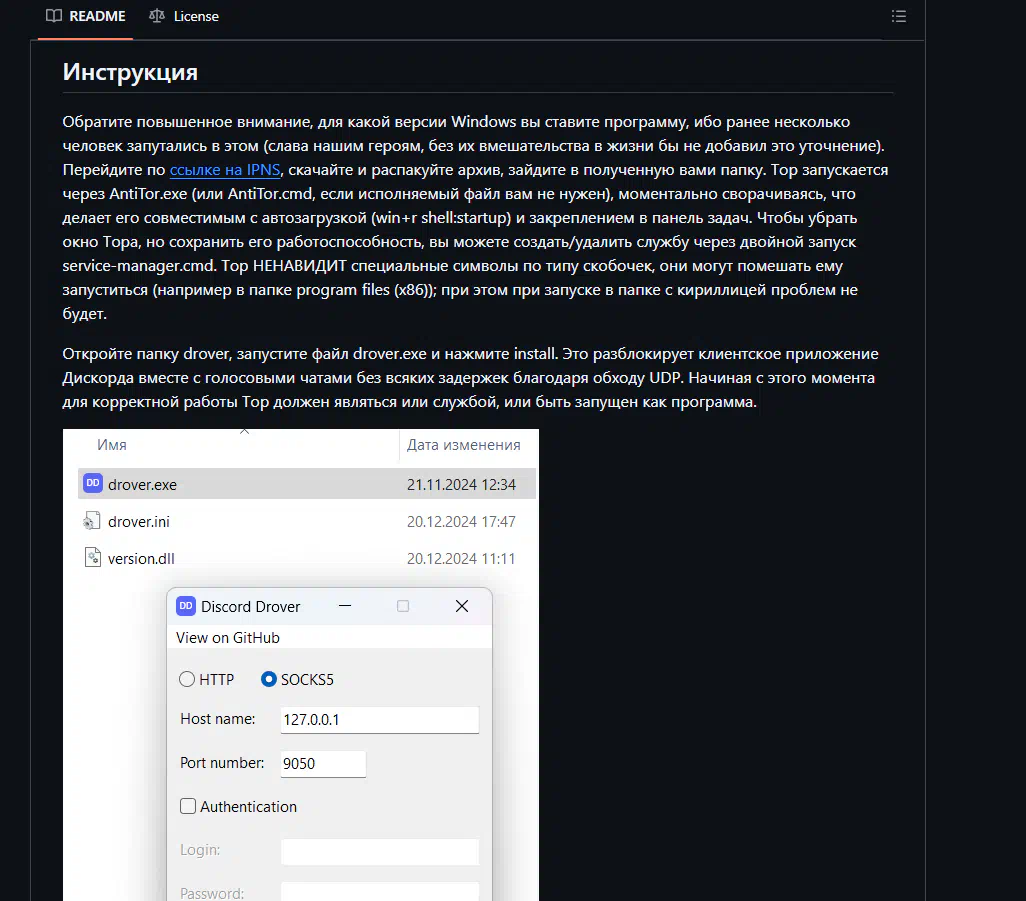Click the License scales icon
The height and width of the screenshot is (901, 1026).
(157, 16)
